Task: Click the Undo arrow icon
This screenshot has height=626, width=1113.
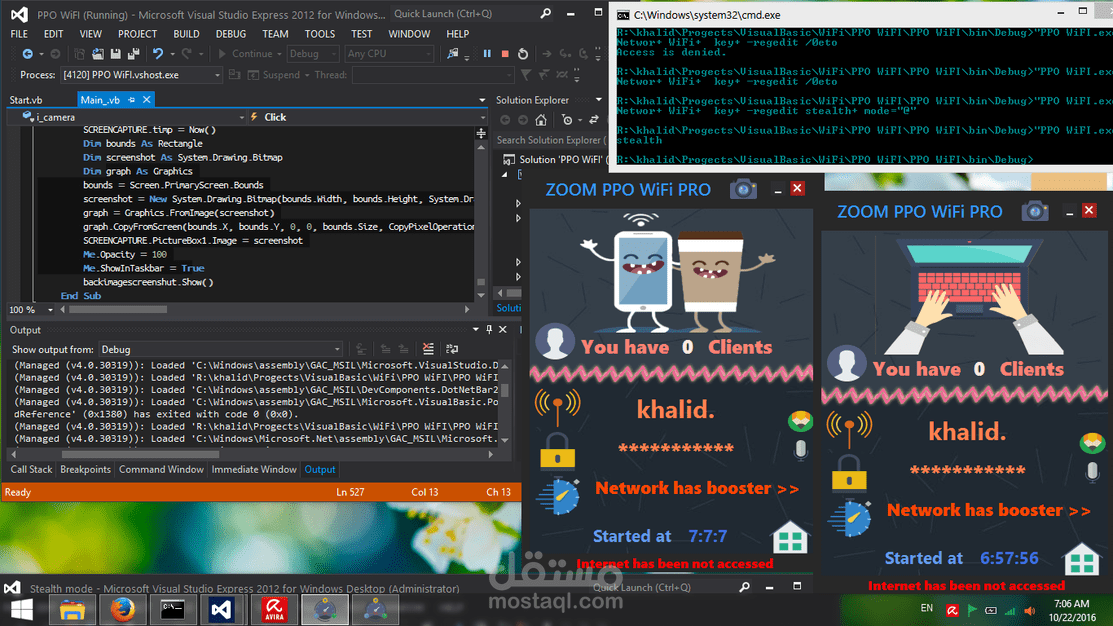Action: tap(158, 54)
